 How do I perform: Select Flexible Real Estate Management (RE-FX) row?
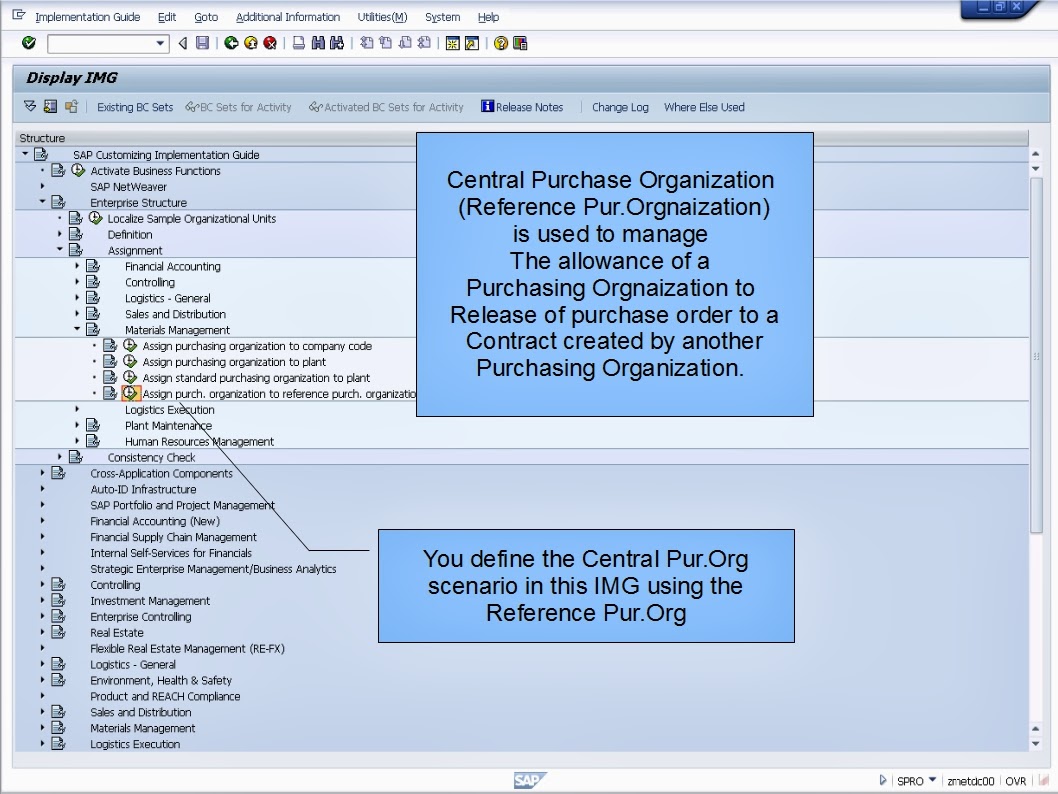(188, 648)
